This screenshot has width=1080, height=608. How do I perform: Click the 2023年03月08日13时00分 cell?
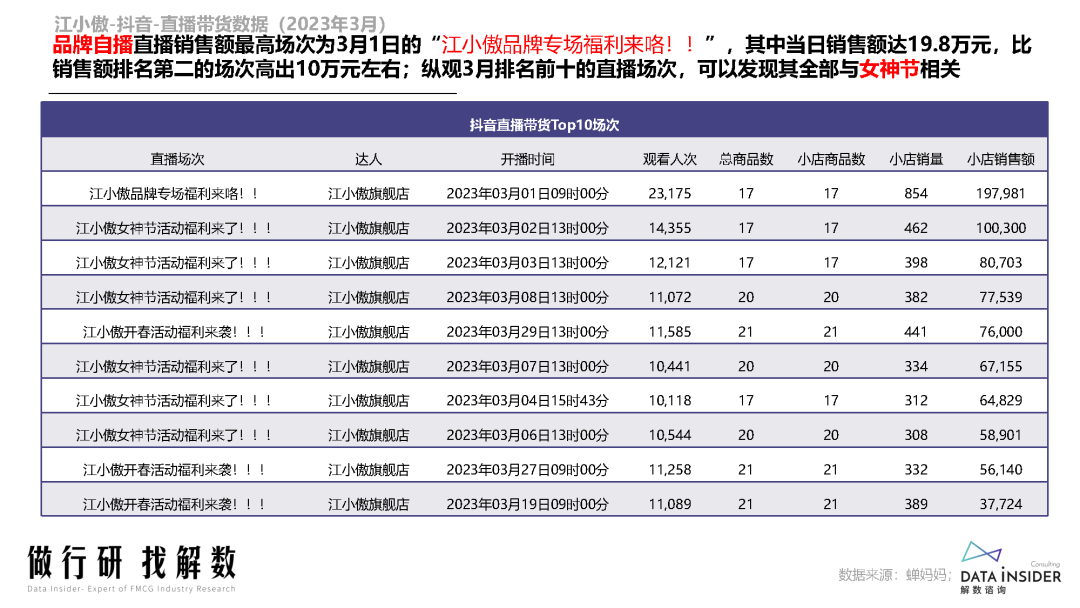click(528, 297)
